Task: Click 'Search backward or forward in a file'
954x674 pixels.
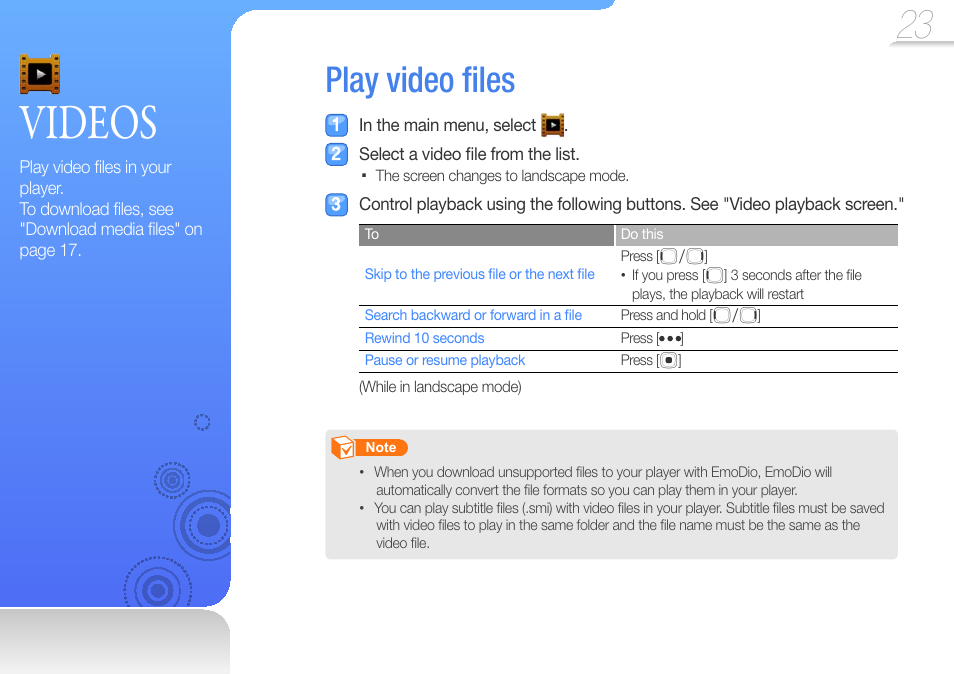Action: [473, 315]
